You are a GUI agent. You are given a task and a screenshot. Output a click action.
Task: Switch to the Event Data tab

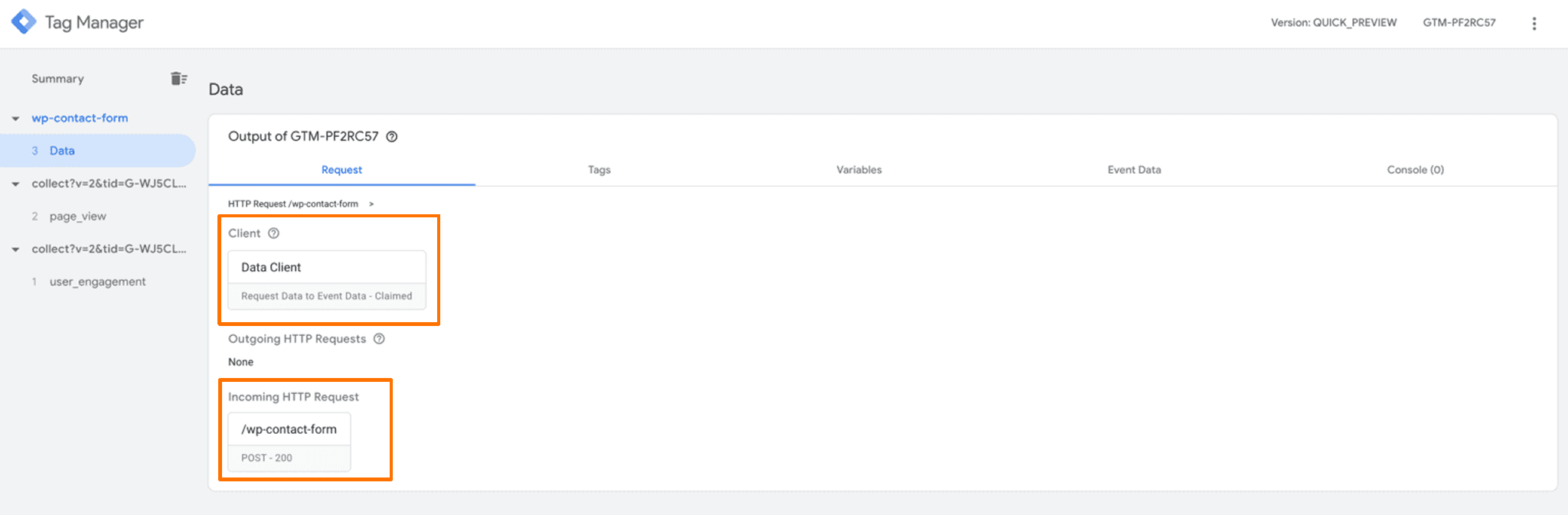1134,170
